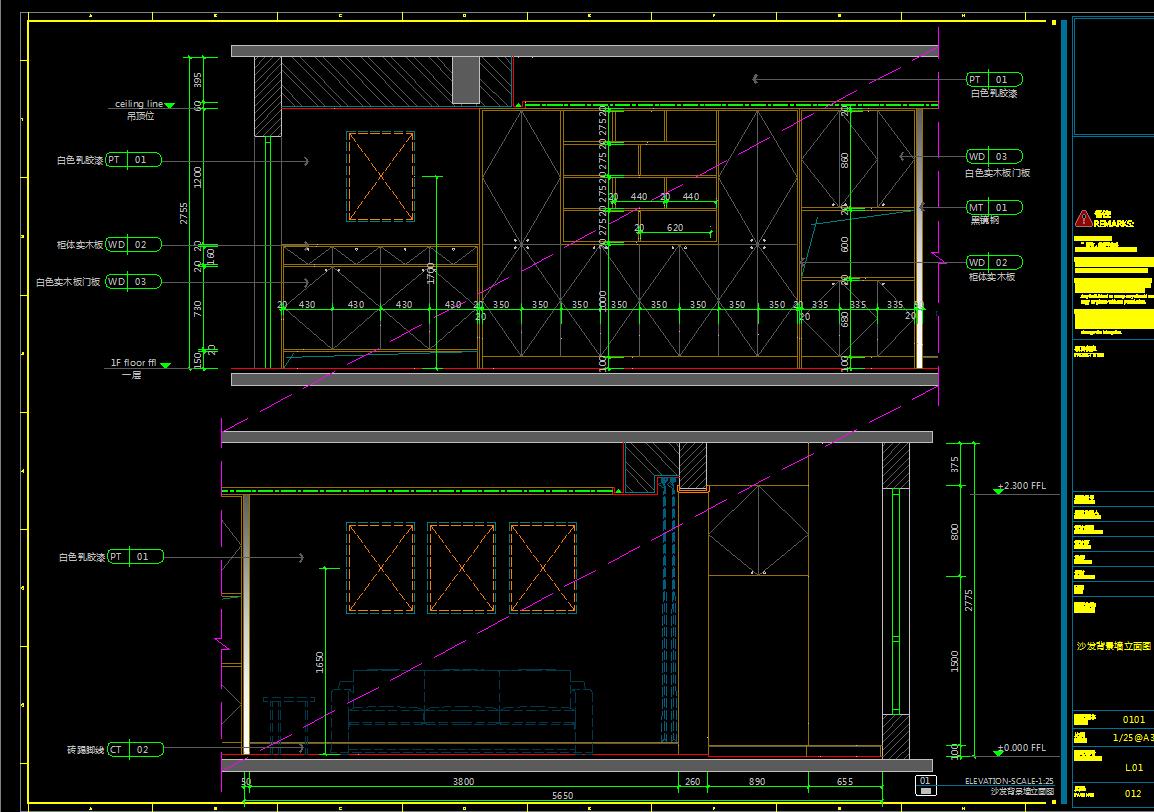Select the 0101 number in title block
Screen dimensions: 1154x812
[x=1133, y=719]
